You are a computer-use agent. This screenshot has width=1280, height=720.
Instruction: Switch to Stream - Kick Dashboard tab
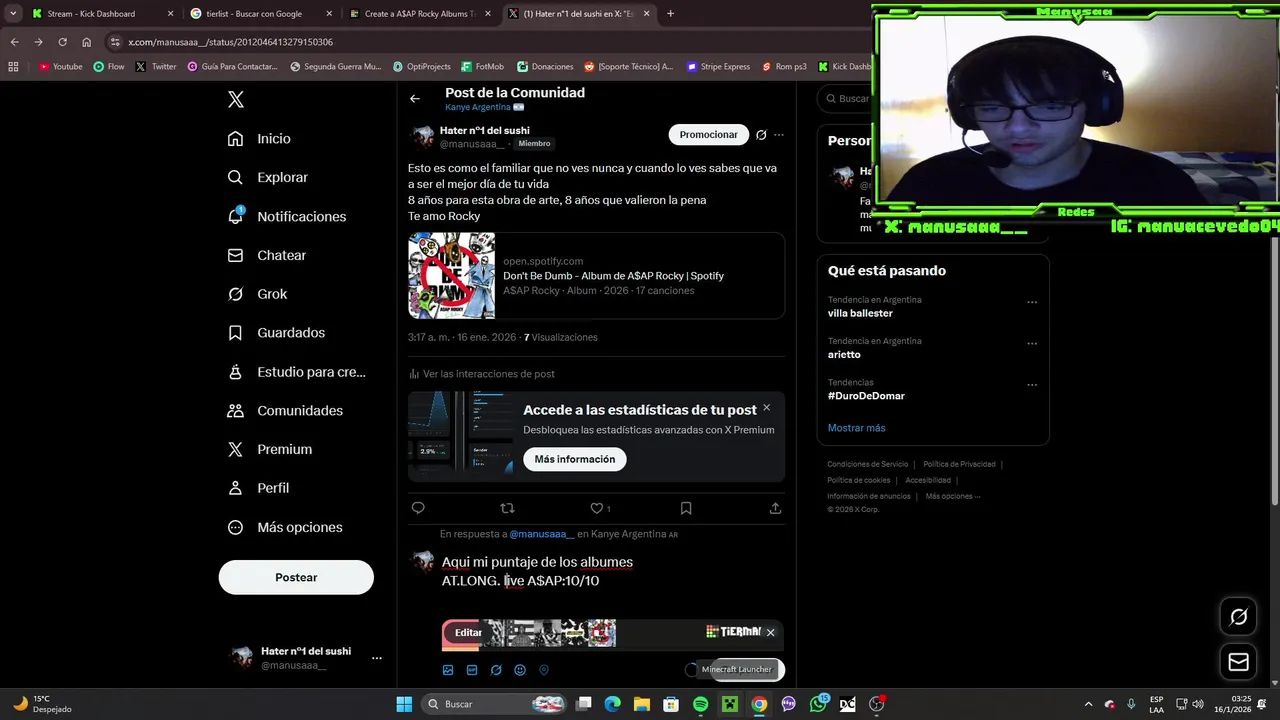point(102,14)
